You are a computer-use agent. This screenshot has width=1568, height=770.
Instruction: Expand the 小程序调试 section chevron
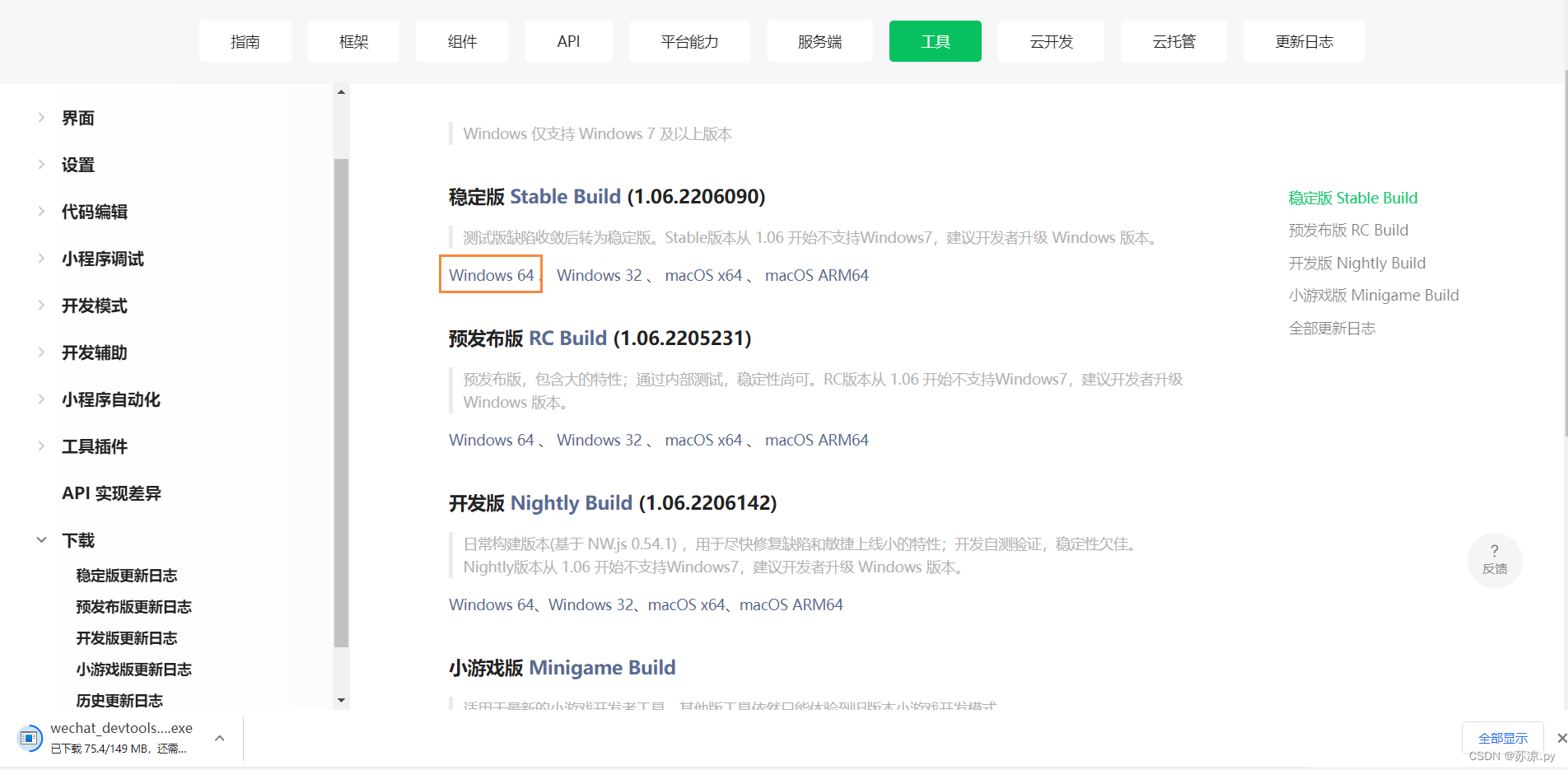point(41,259)
